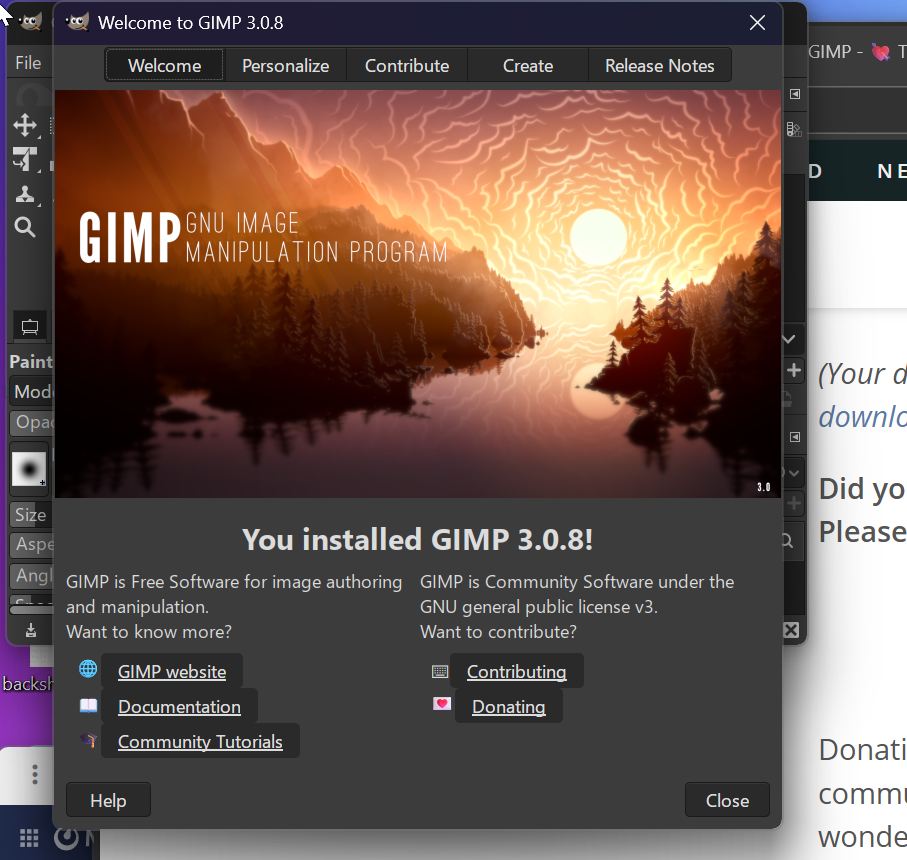The height and width of the screenshot is (860, 907).
Task: Switch to the Welcome tab
Action: [165, 65]
